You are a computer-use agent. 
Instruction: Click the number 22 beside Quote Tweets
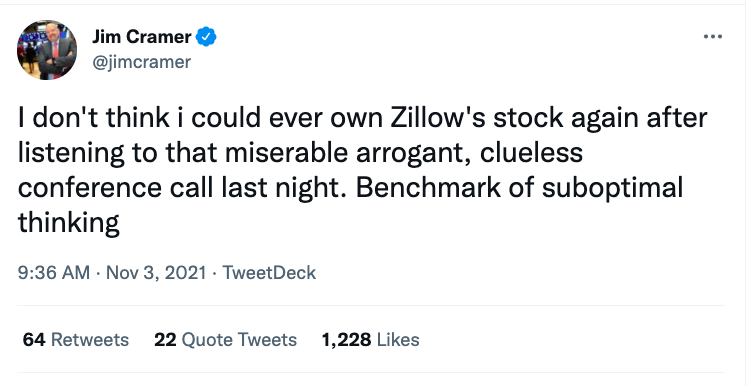point(165,340)
